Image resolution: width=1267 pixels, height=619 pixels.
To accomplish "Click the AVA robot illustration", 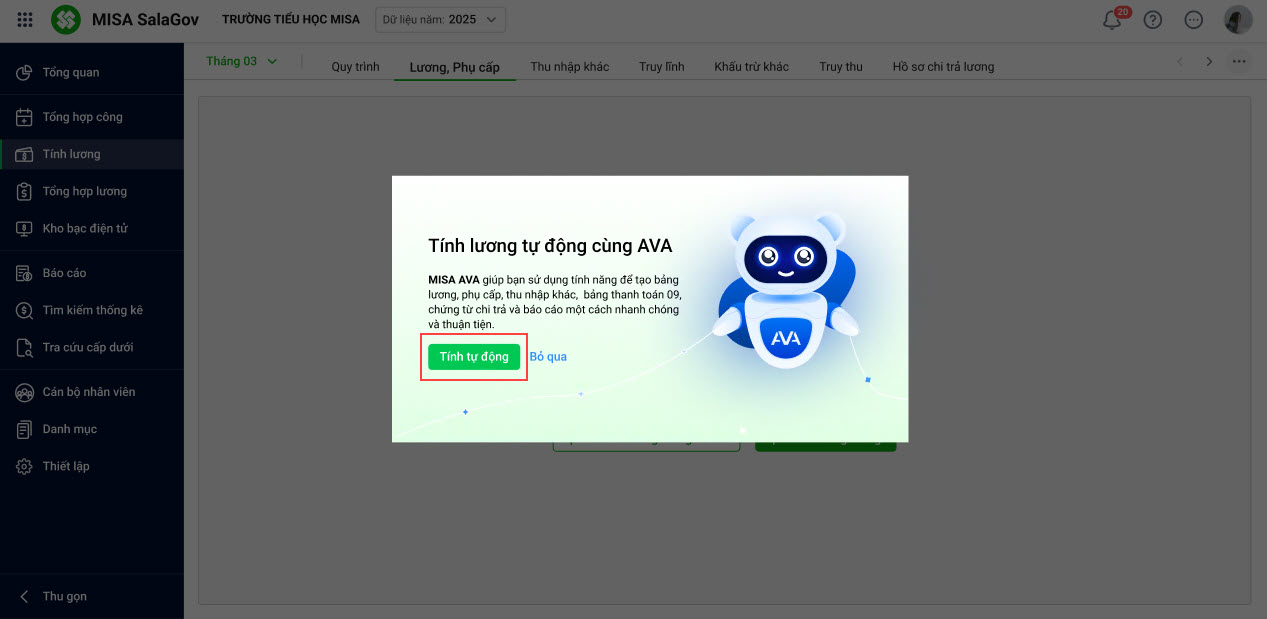I will (788, 290).
